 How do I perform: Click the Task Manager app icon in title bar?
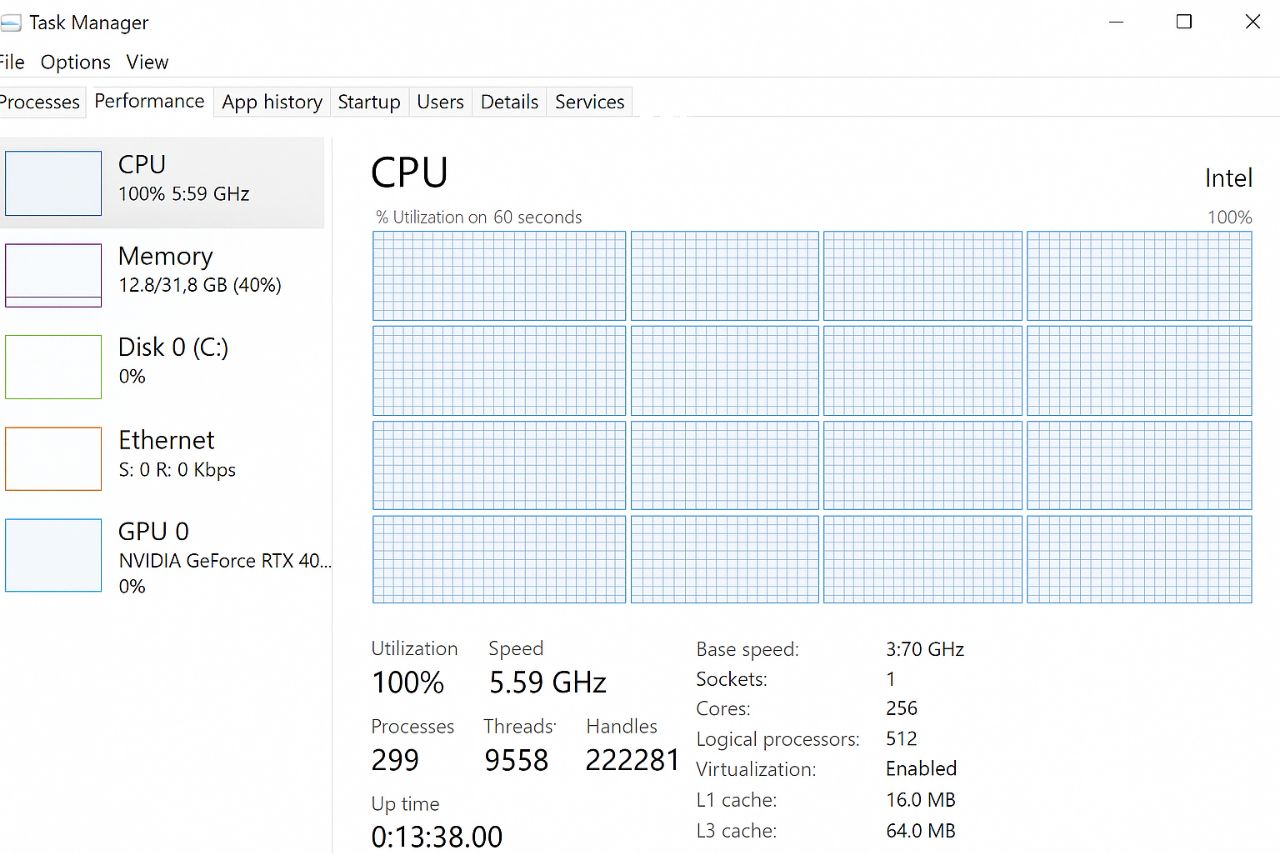(x=10, y=23)
